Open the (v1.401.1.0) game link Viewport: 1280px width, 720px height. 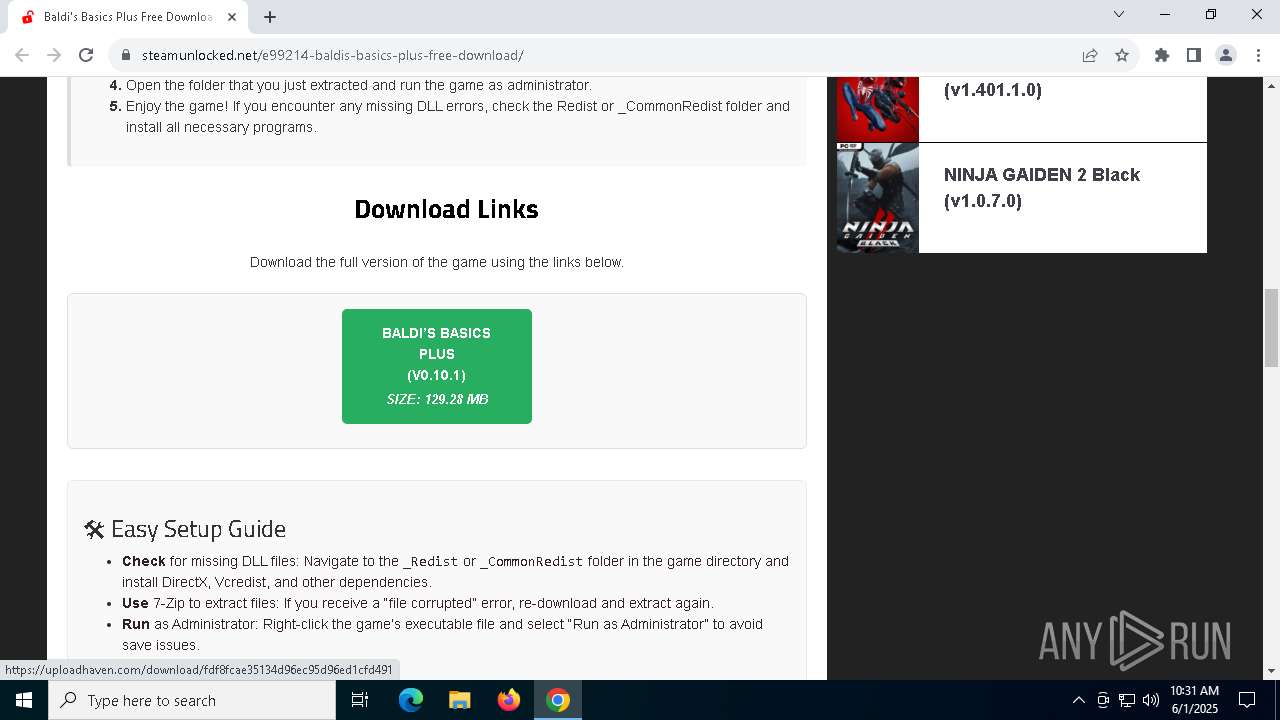pos(993,90)
